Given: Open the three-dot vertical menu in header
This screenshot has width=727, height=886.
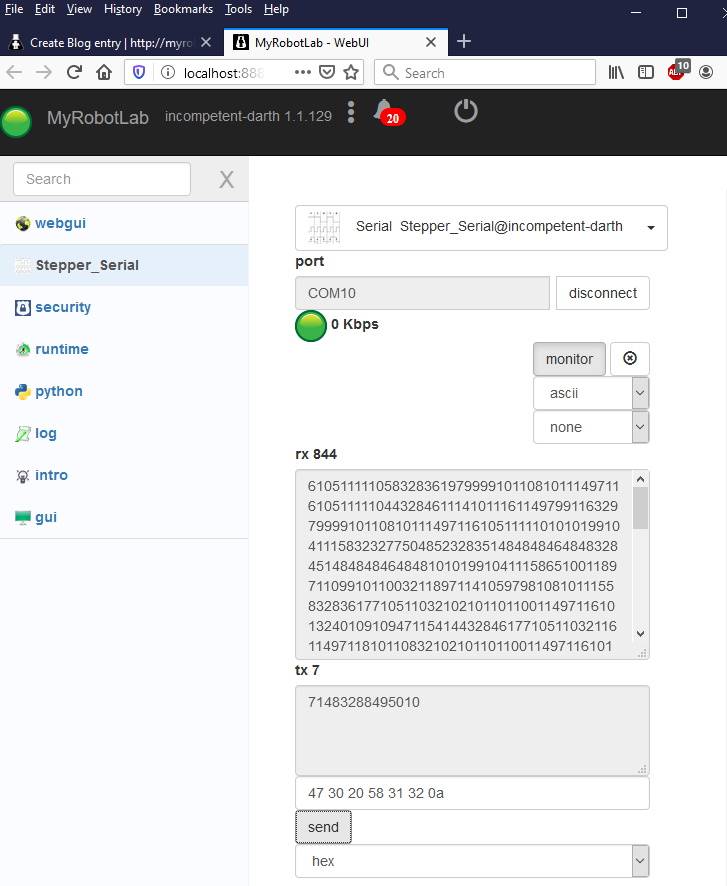Looking at the screenshot, I should click(351, 112).
